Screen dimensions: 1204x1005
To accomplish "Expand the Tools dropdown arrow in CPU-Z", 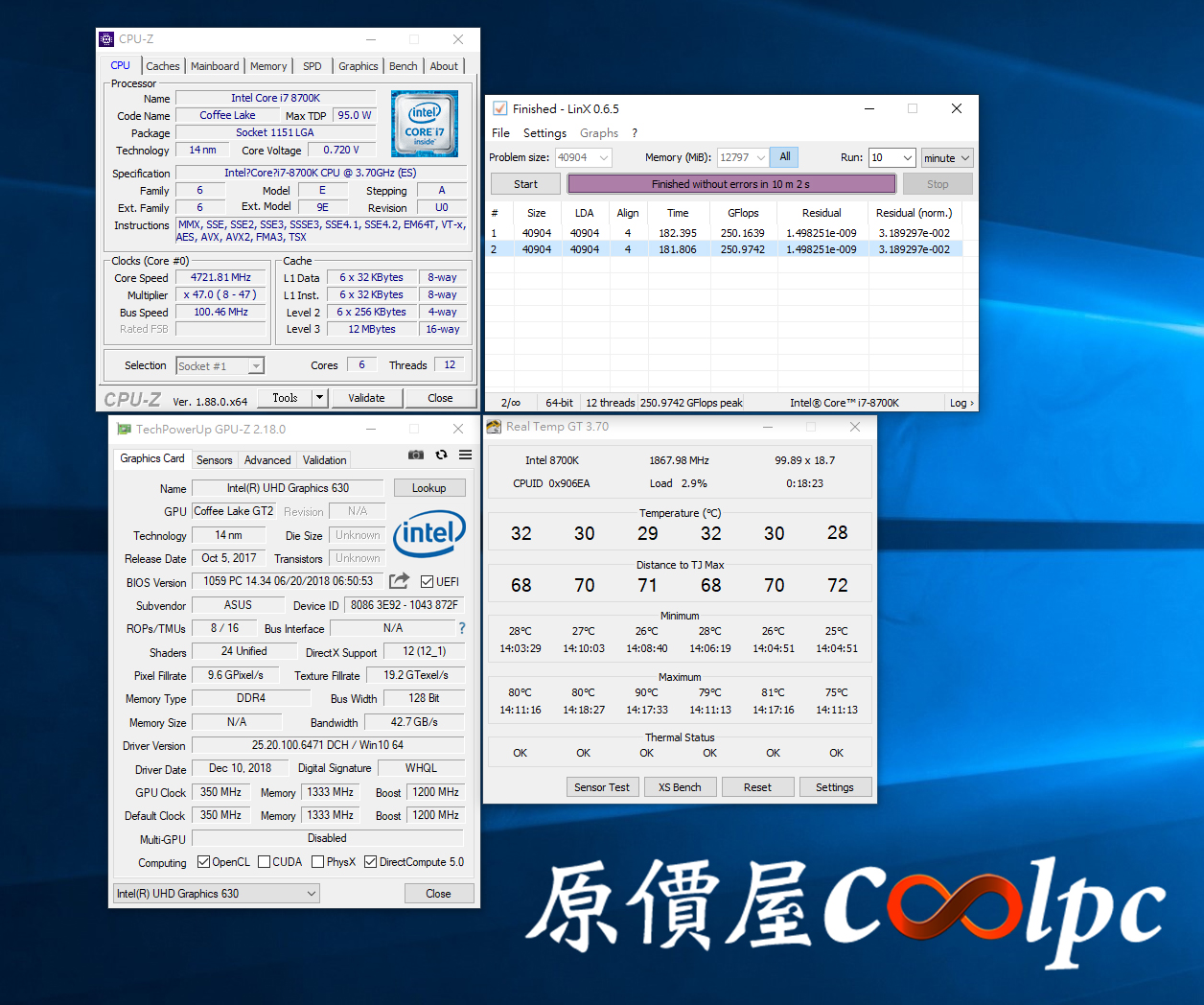I will pos(320,398).
